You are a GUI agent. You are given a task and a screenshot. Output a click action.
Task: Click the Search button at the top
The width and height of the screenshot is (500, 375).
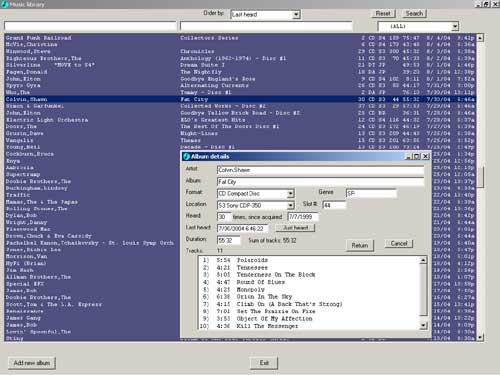pos(414,14)
